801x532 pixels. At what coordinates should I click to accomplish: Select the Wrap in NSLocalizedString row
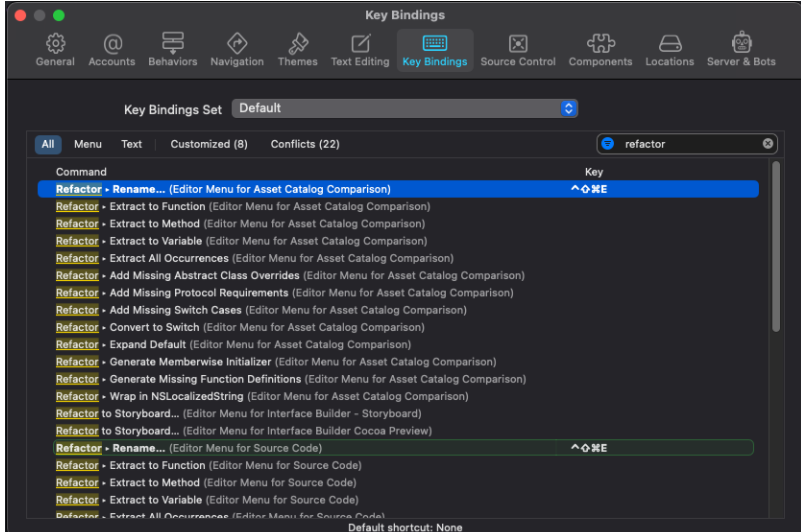click(398, 397)
